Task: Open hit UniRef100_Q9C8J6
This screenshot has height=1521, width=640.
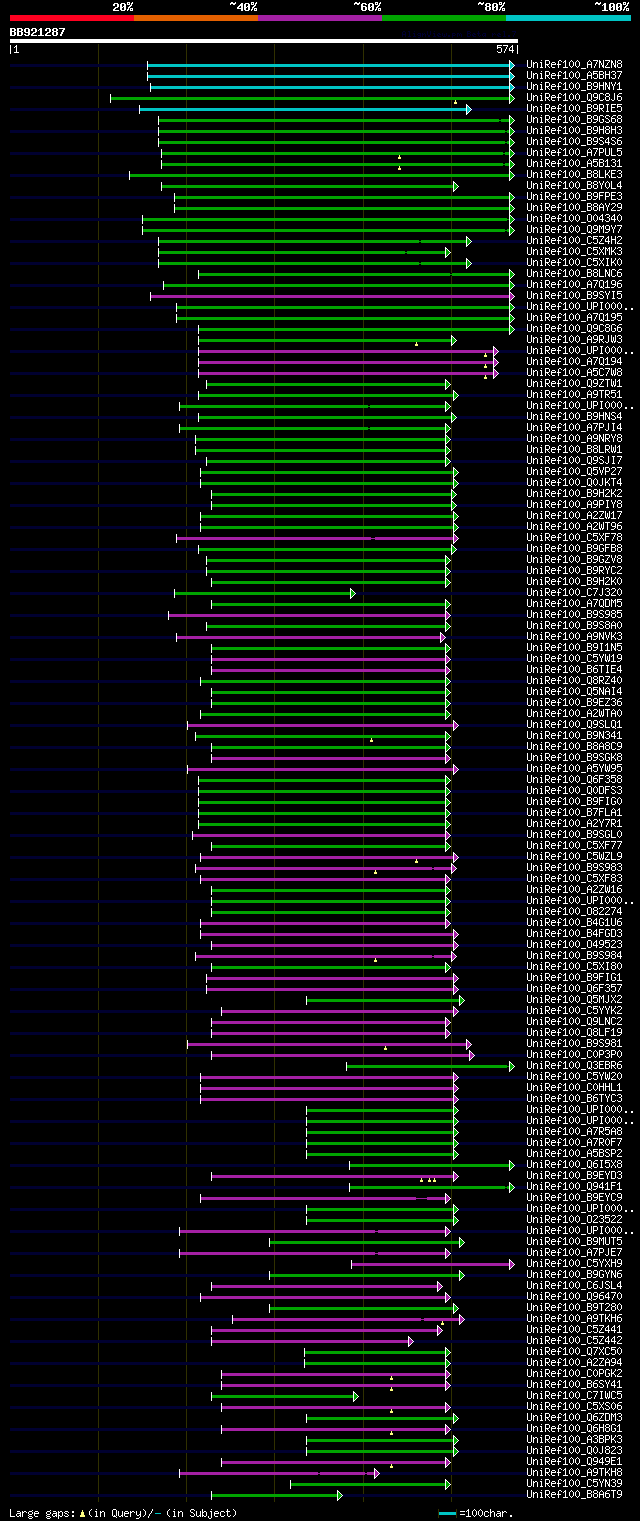Action: tap(574, 97)
